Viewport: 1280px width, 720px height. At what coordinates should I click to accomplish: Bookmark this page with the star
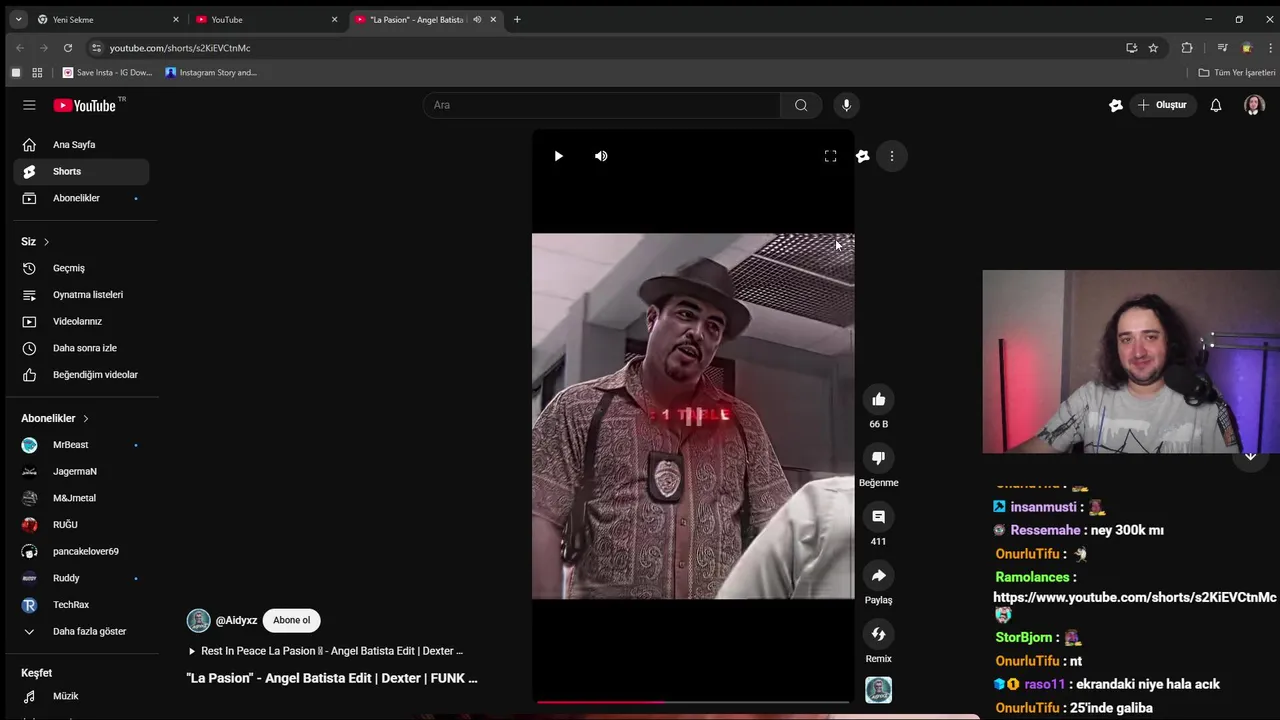1153,48
